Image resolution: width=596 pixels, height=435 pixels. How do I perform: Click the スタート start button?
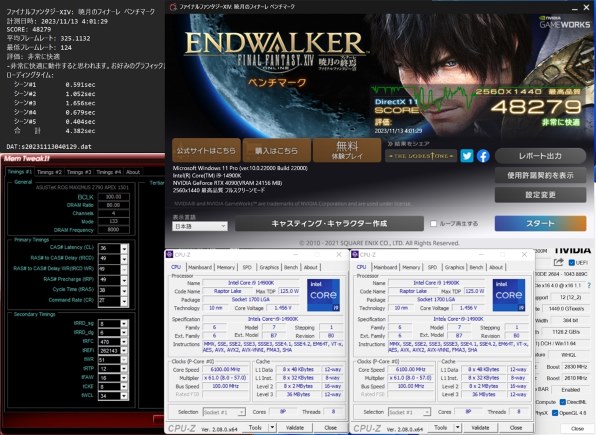coord(540,224)
